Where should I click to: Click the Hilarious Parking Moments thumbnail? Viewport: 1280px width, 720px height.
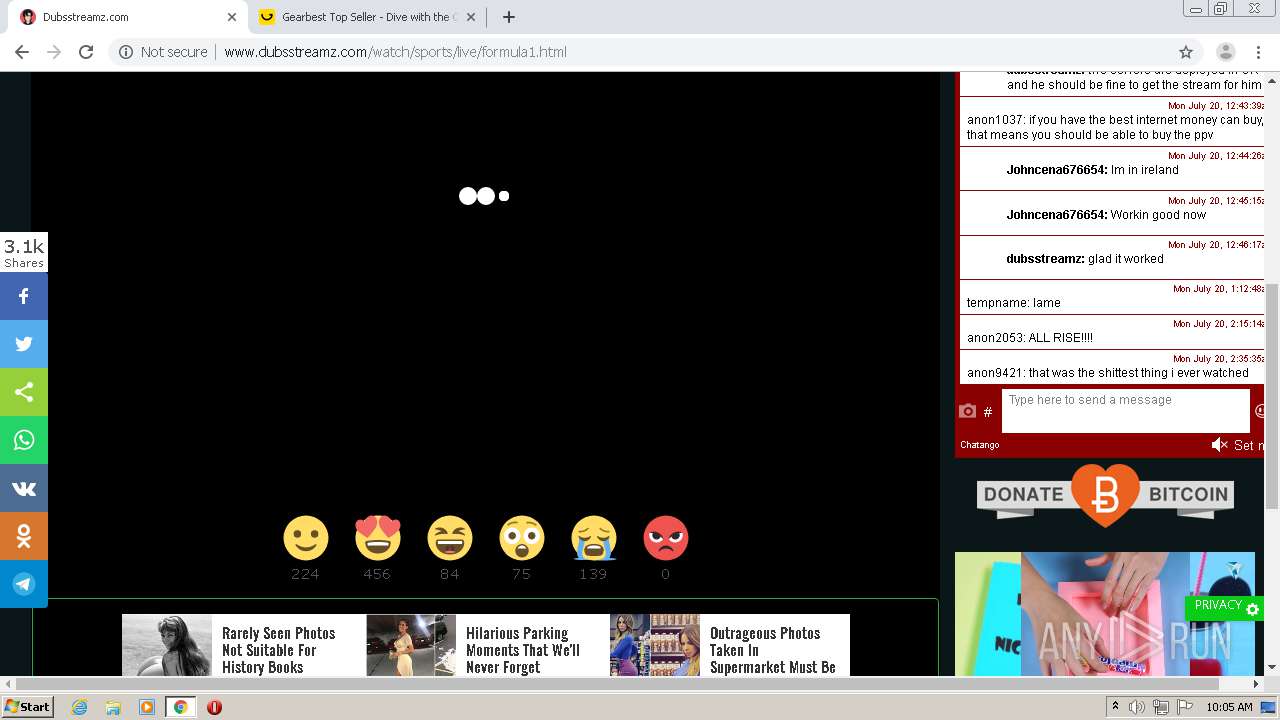tap(411, 646)
